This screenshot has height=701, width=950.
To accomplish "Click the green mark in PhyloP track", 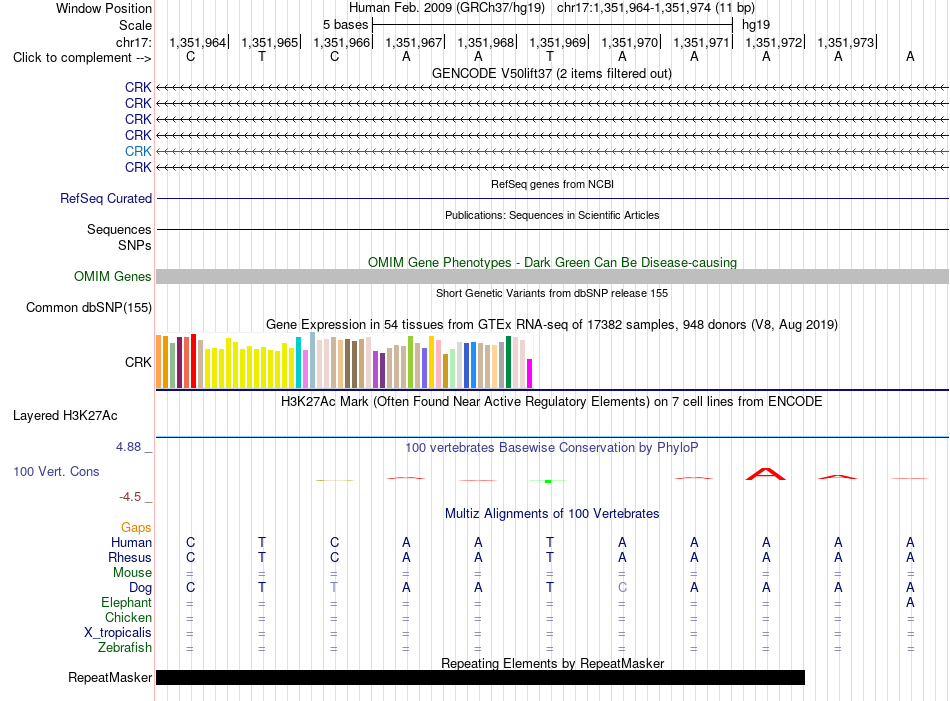I will coord(548,481).
